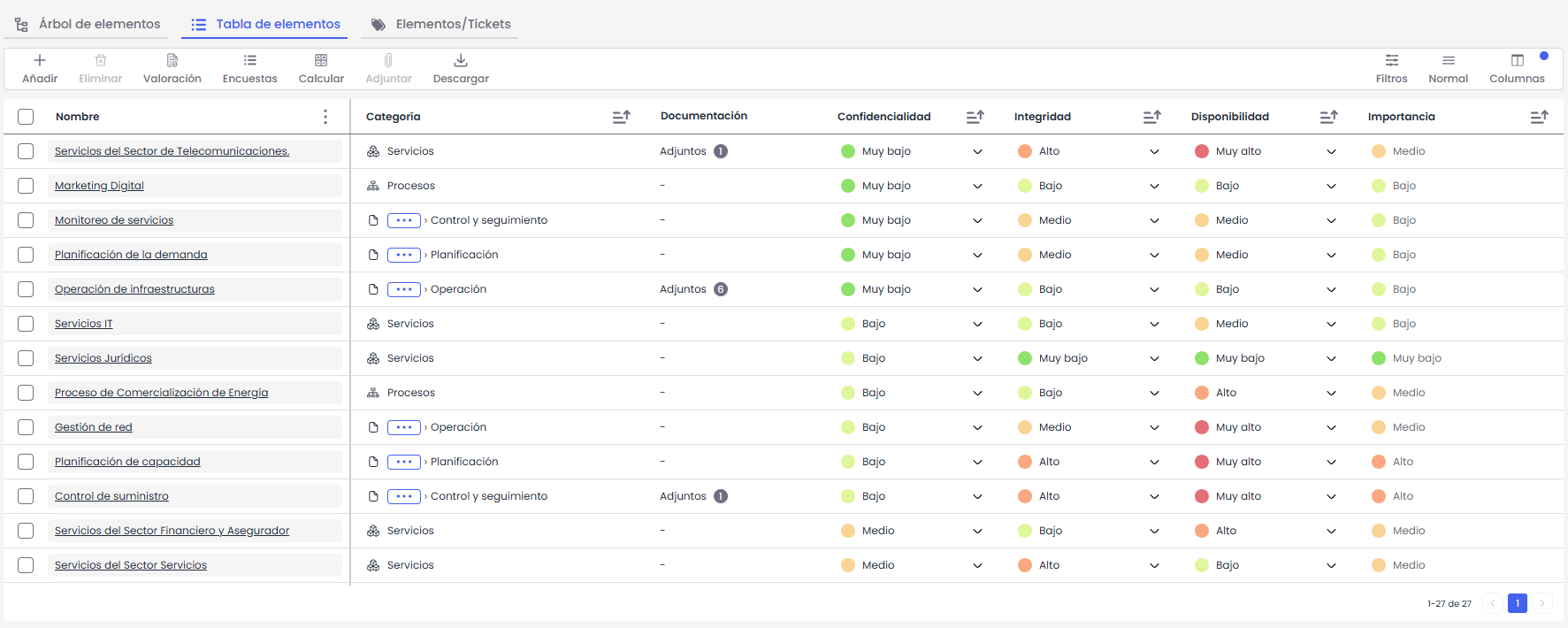Open Disponibilidad dropdown for Servicios Jurídicos
Image resolution: width=1568 pixels, height=628 pixels.
[1331, 358]
